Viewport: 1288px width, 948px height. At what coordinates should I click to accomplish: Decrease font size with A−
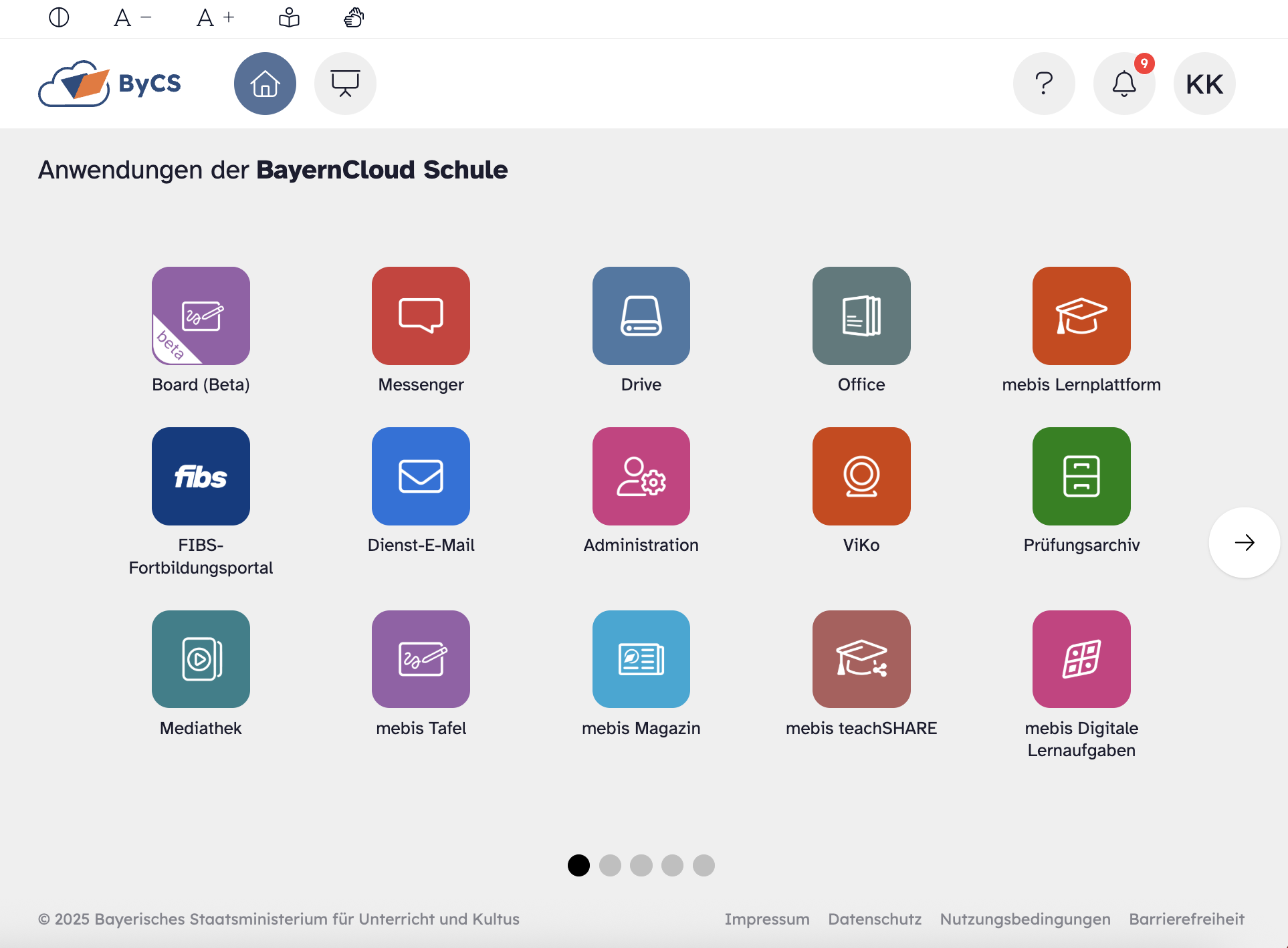pos(132,17)
